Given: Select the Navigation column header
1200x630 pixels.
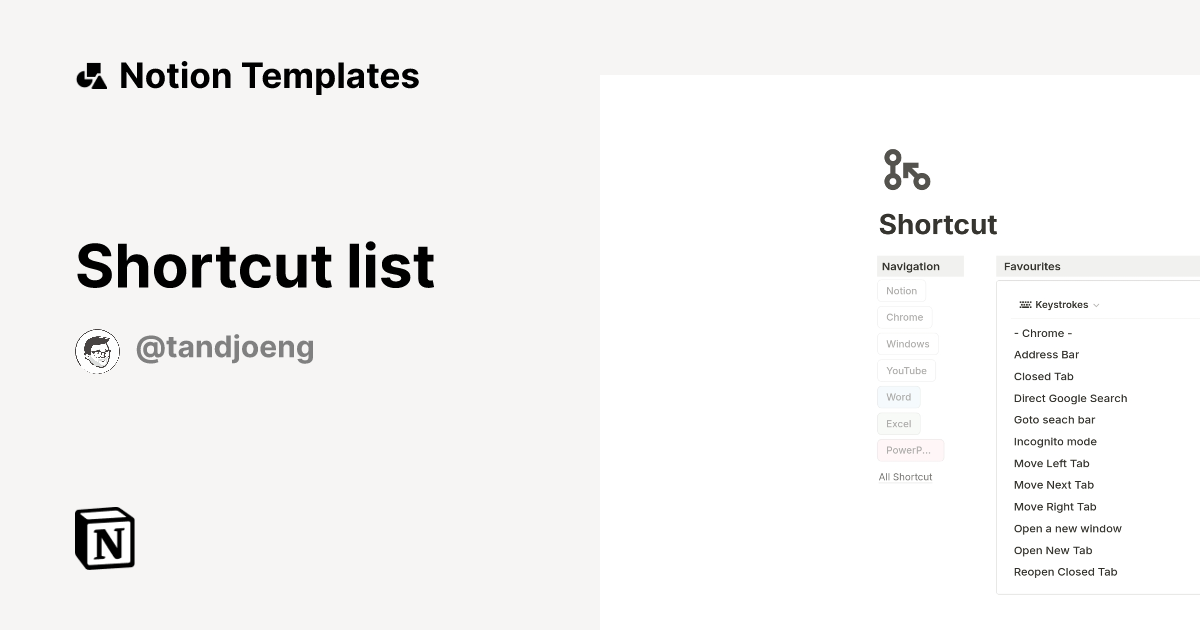Looking at the screenshot, I should 910,266.
